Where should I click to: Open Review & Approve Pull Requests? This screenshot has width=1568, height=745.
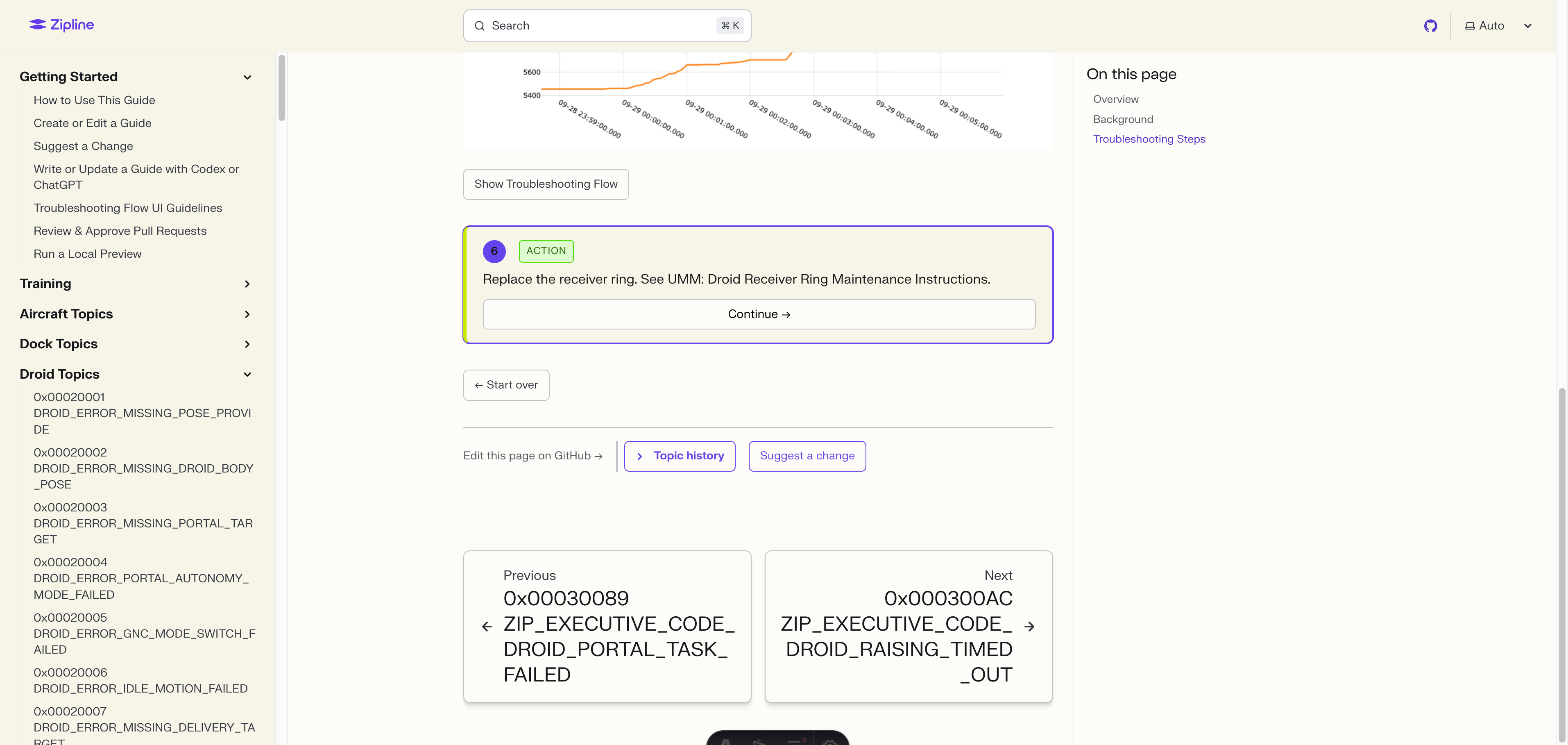[x=120, y=231]
